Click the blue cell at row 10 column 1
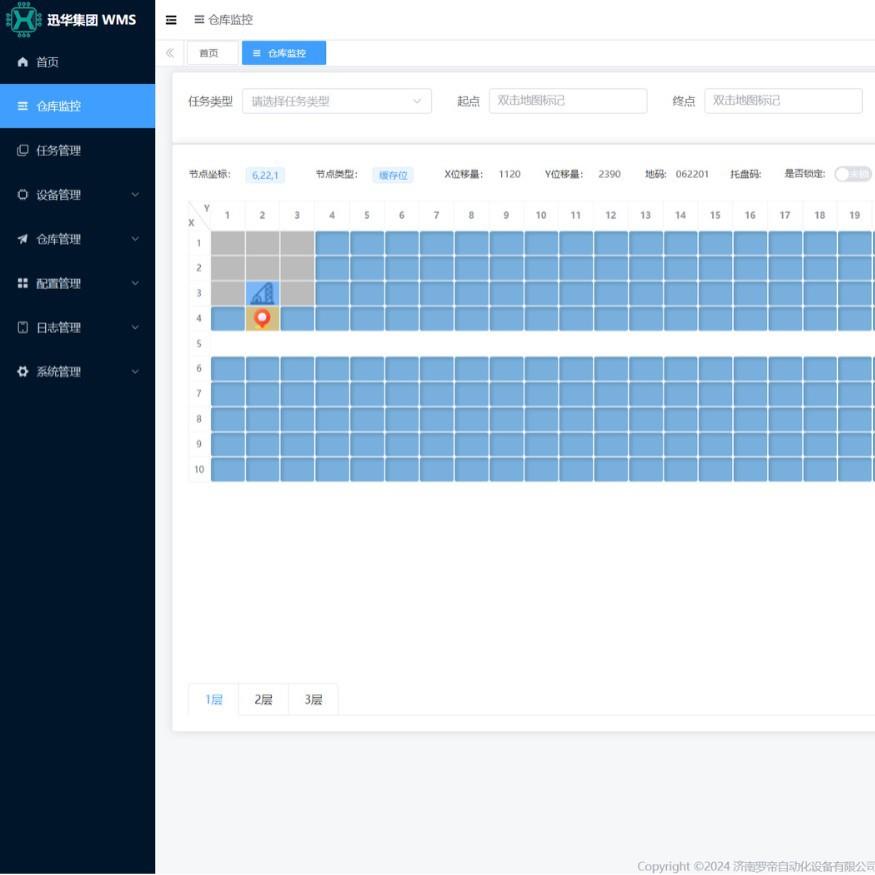The height and width of the screenshot is (875, 875). click(228, 469)
